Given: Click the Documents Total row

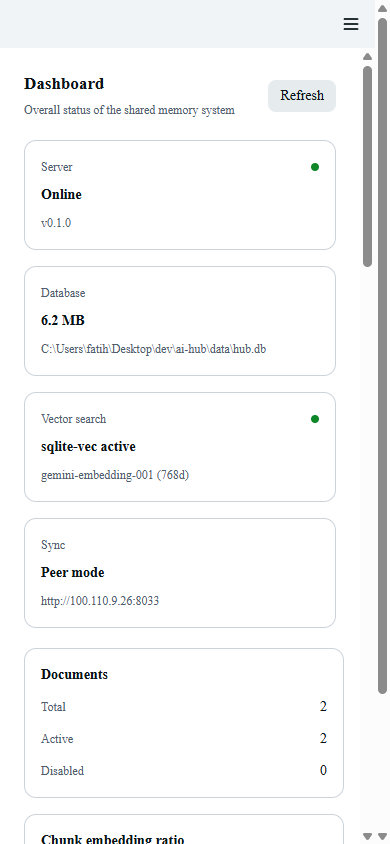Looking at the screenshot, I should coord(184,707).
